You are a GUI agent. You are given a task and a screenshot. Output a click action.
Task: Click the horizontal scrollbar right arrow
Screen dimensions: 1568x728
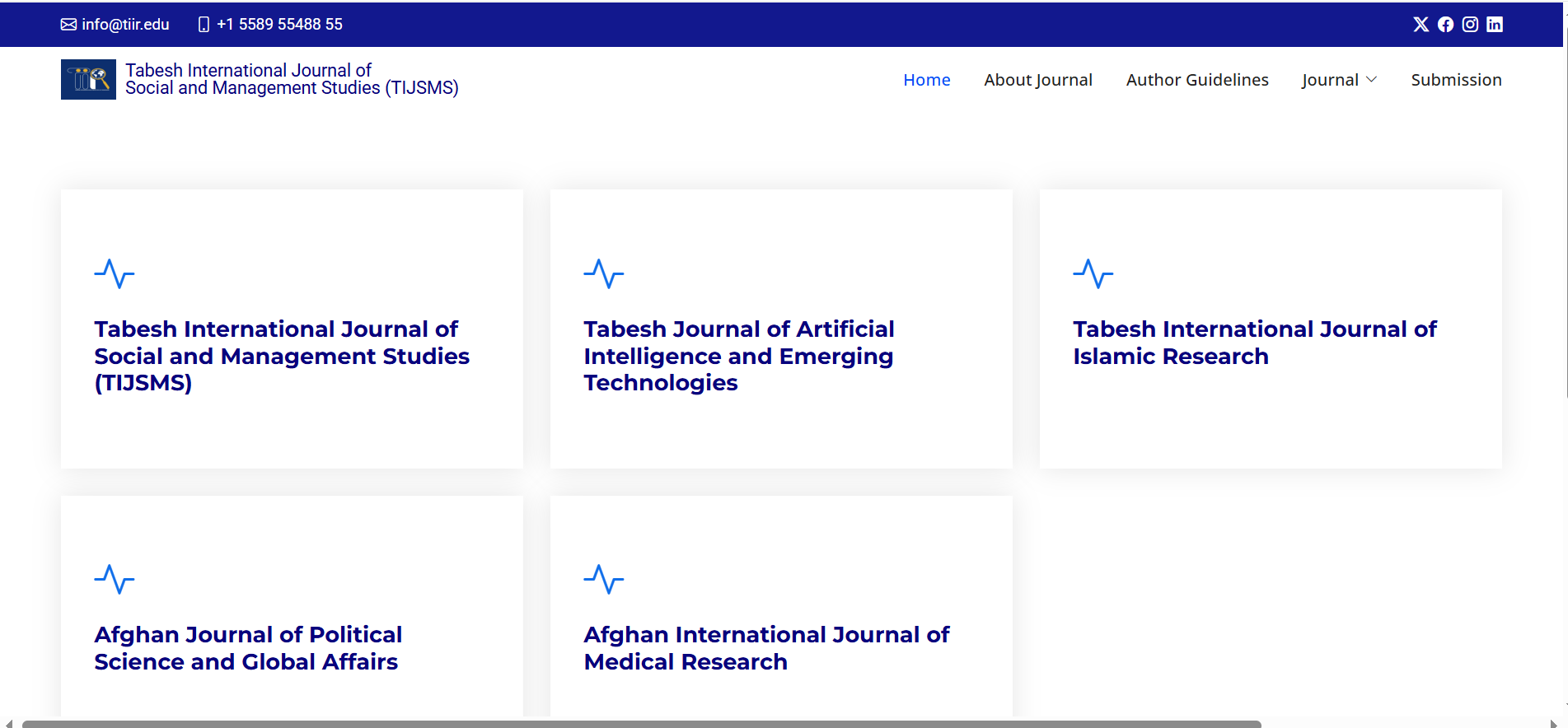pos(1553,724)
